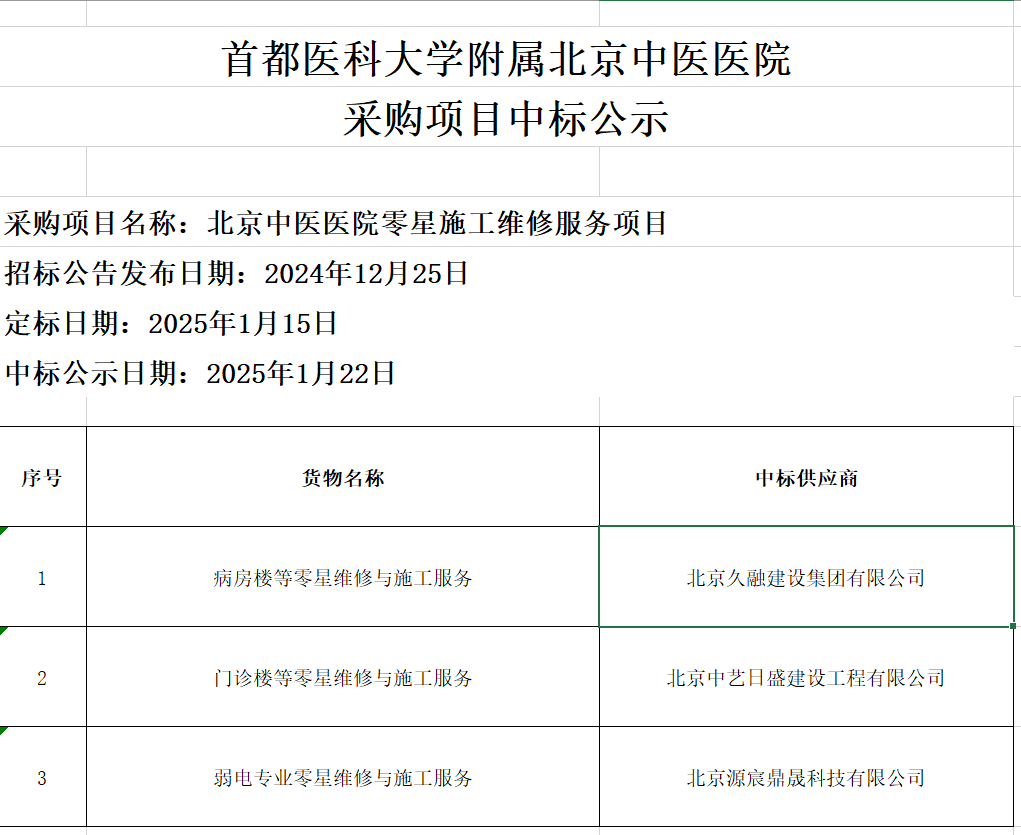Screen dimensions: 1021x835
Task: Click the fill handle of the selected cell
Action: click(1013, 626)
